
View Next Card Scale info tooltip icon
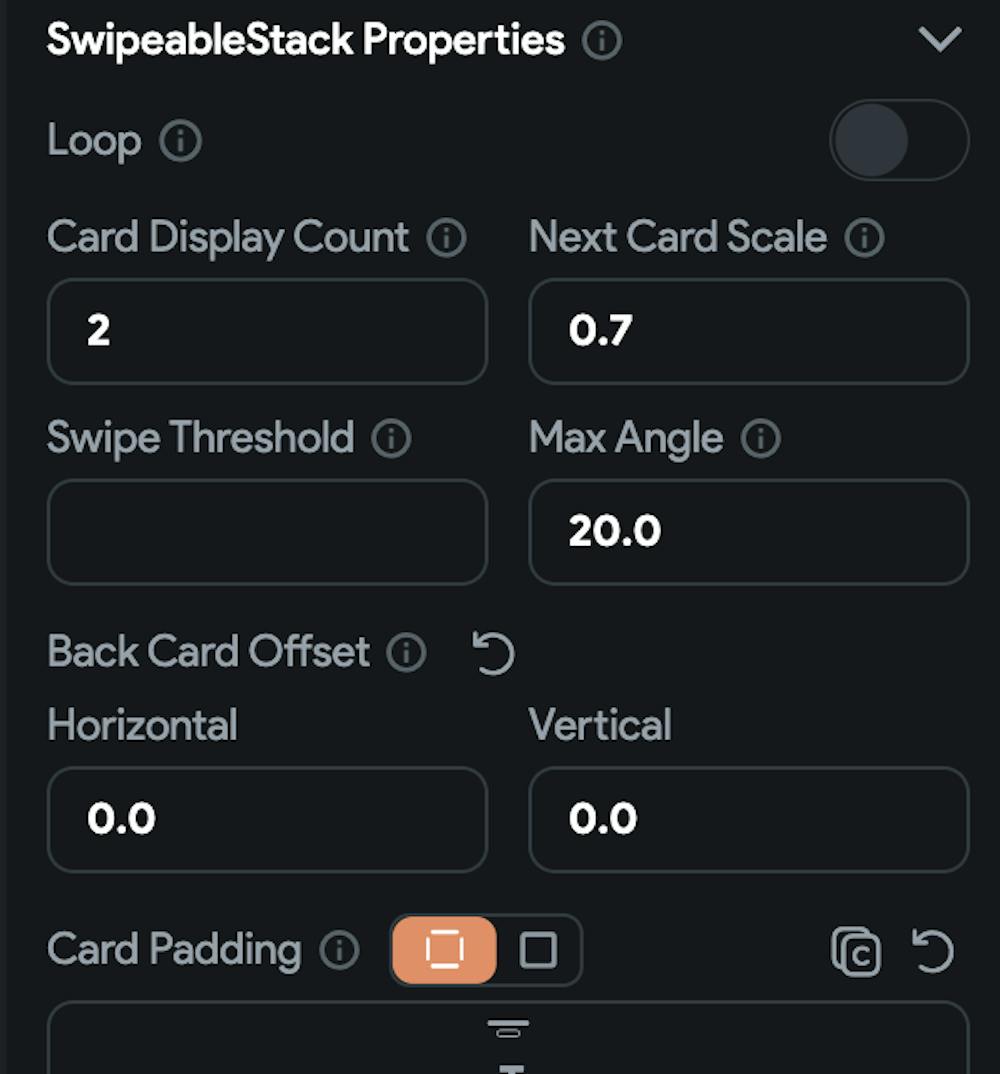pos(864,238)
